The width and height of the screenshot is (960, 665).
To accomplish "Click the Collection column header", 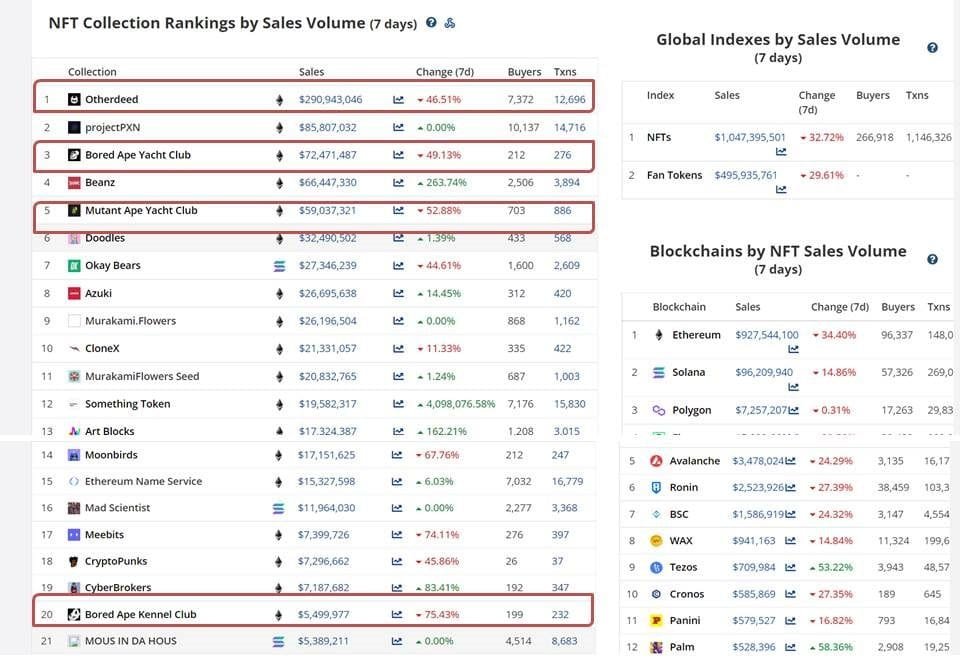I will click(x=92, y=72).
